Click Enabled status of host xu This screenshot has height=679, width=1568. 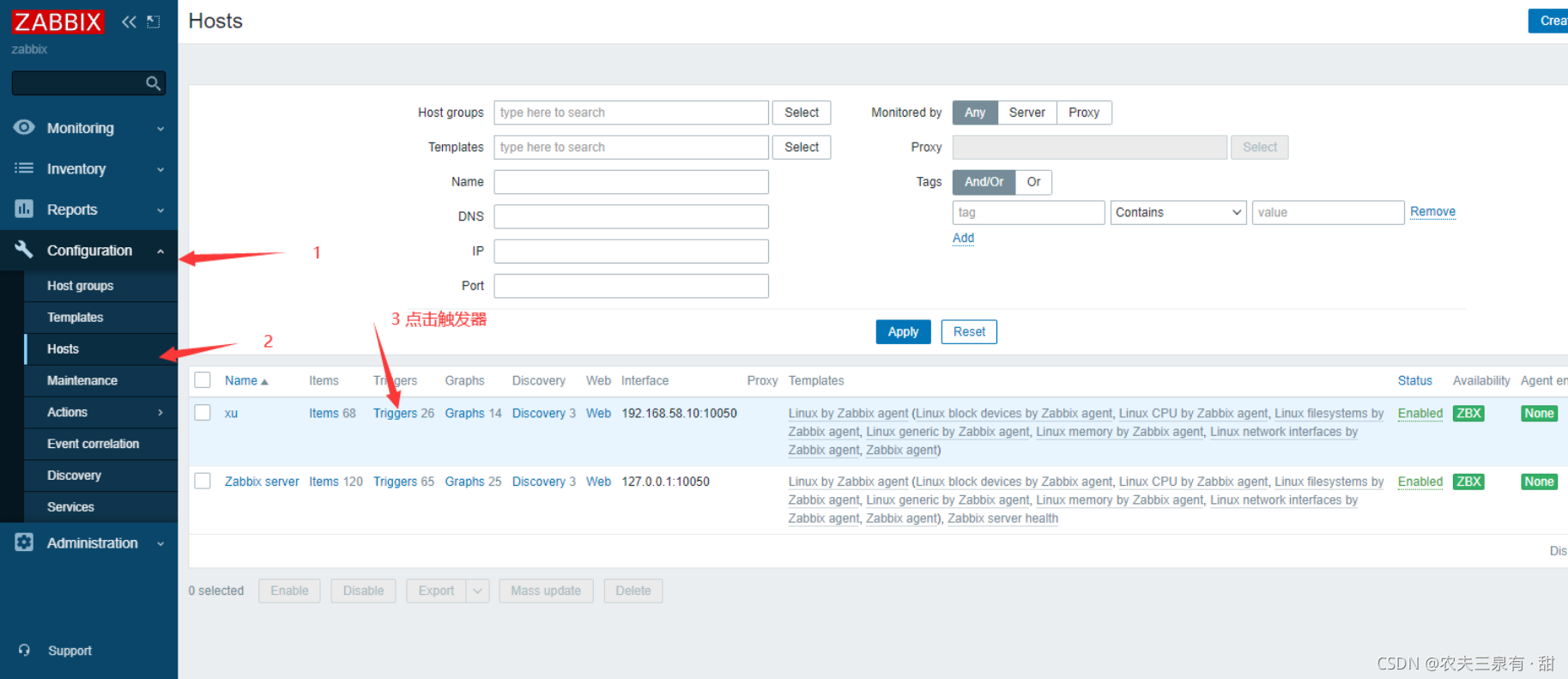1420,413
